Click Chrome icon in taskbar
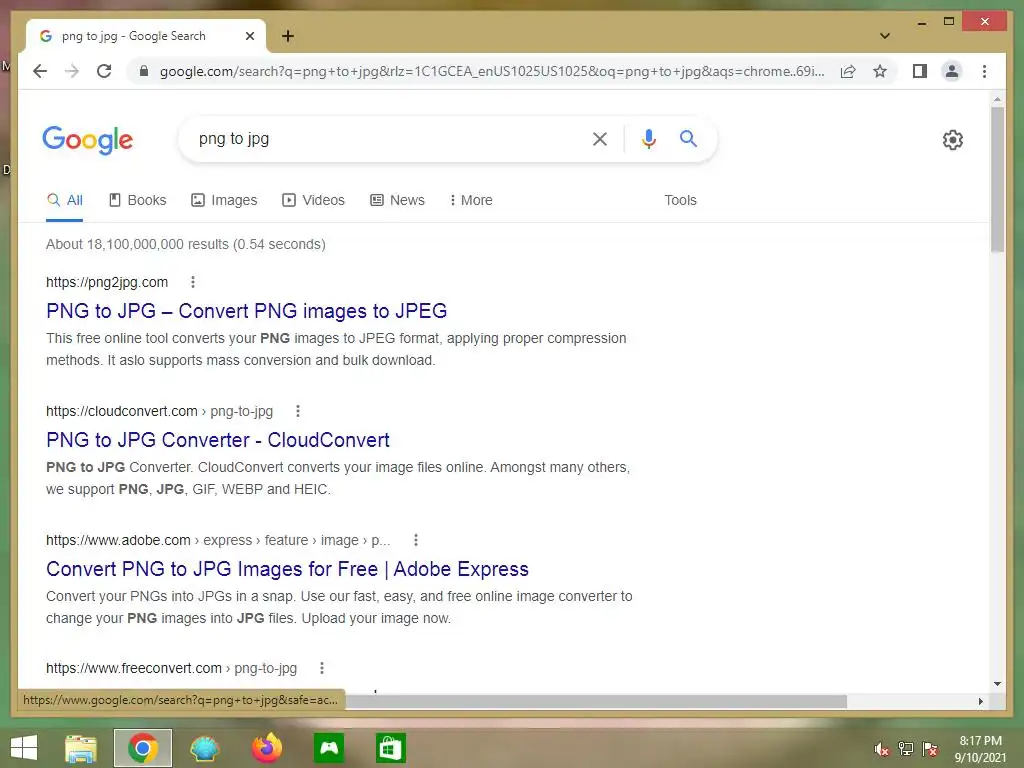The width and height of the screenshot is (1024, 768). tap(142, 748)
